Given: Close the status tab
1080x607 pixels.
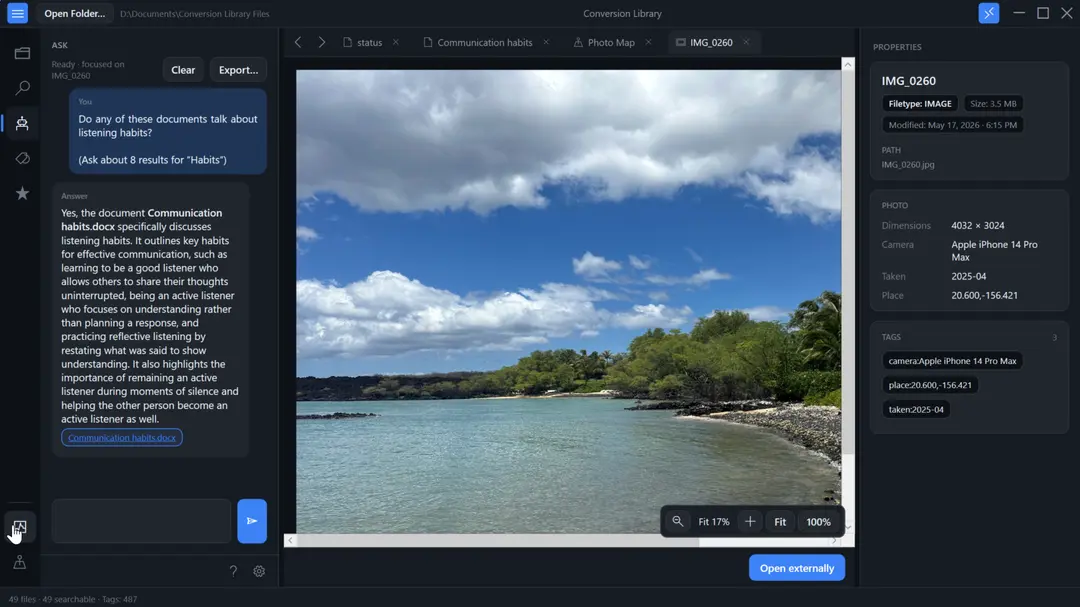Looking at the screenshot, I should tap(396, 42).
